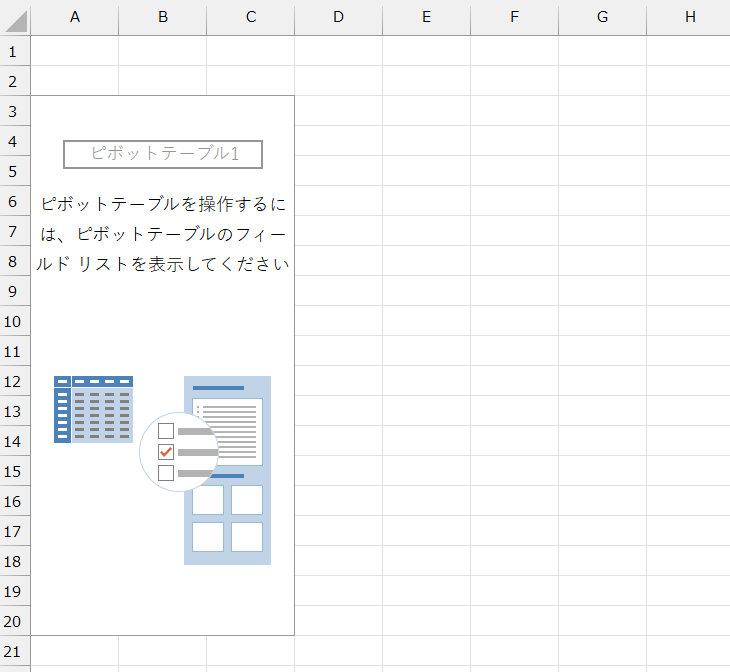Click the top unchecked checkbox in the illustration
Image resolution: width=730 pixels, height=672 pixels.
coord(166,431)
